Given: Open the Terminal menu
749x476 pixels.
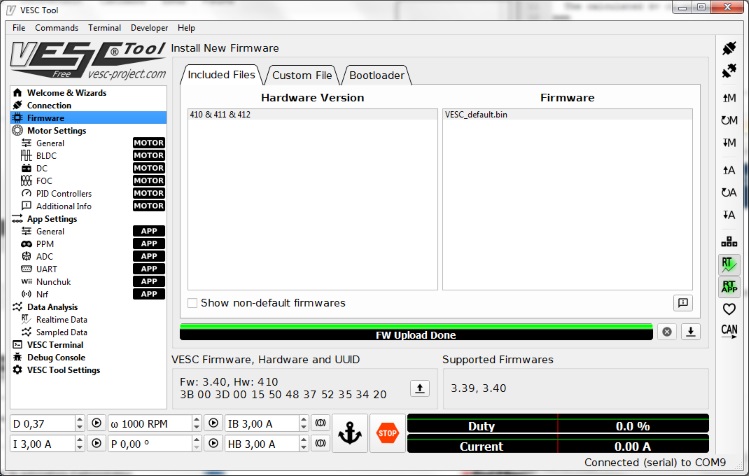Looking at the screenshot, I should point(104,28).
